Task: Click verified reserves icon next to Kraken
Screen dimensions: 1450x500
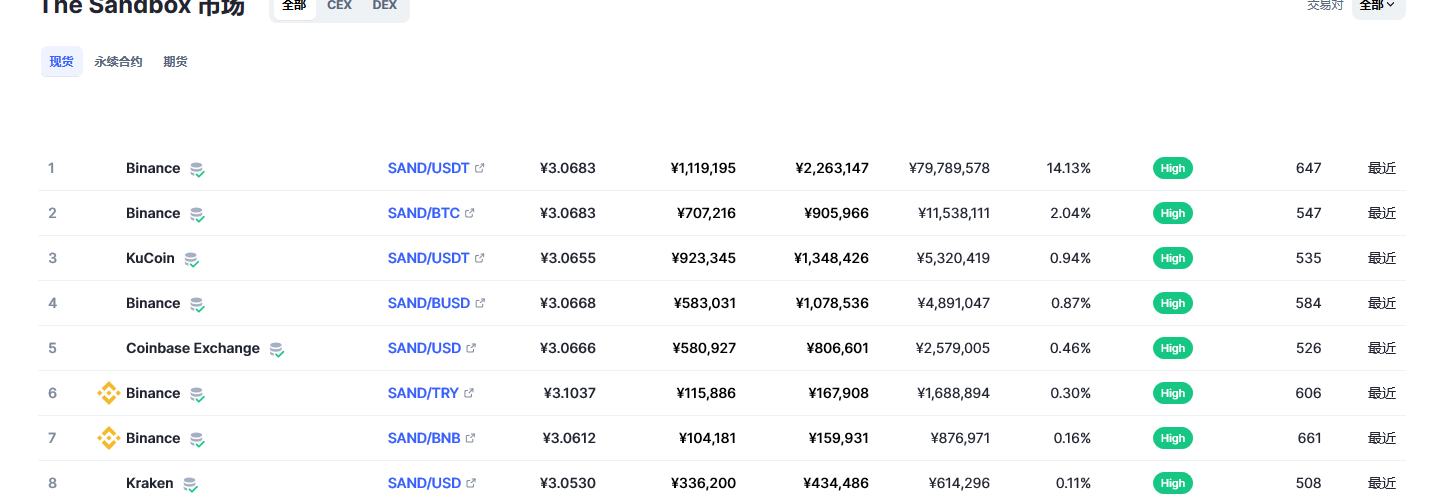Action: [190, 484]
